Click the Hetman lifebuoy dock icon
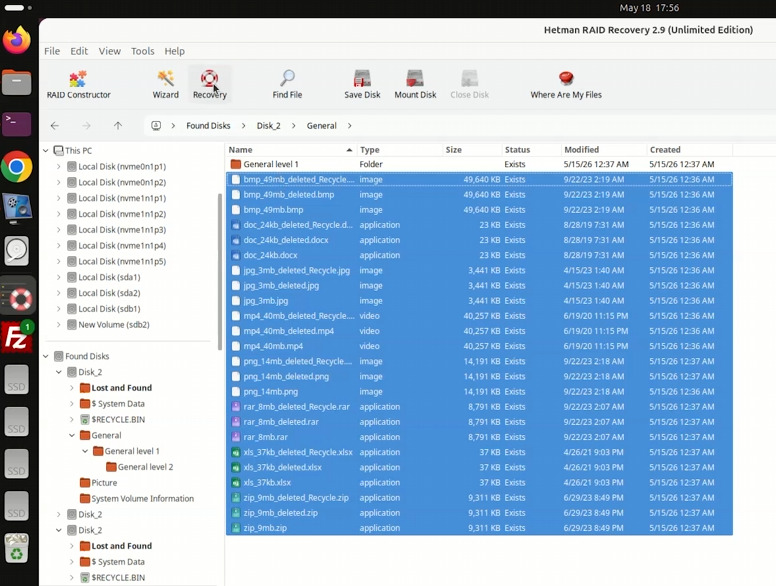Image resolution: width=776 pixels, height=586 pixels. tap(18, 296)
